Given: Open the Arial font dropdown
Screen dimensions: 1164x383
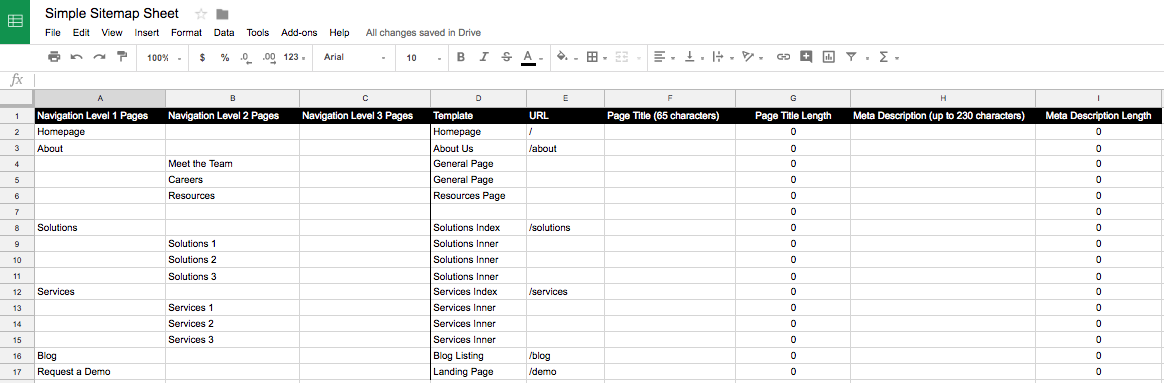Looking at the screenshot, I should [355, 57].
